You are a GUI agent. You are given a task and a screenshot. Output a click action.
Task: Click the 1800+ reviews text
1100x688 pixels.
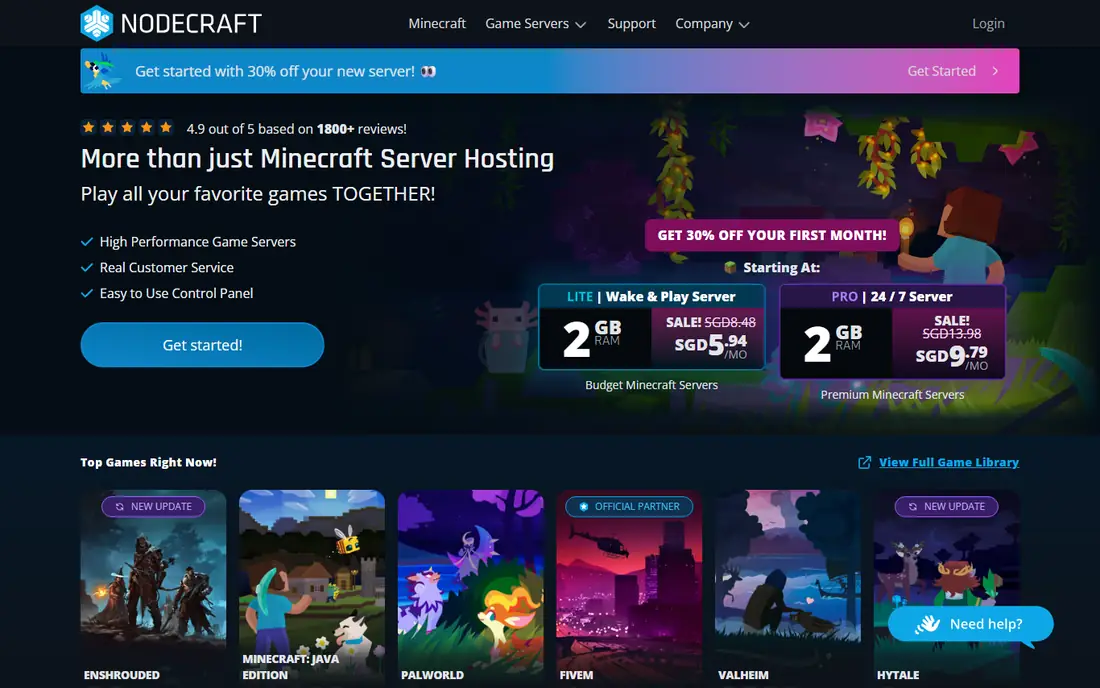coord(361,129)
